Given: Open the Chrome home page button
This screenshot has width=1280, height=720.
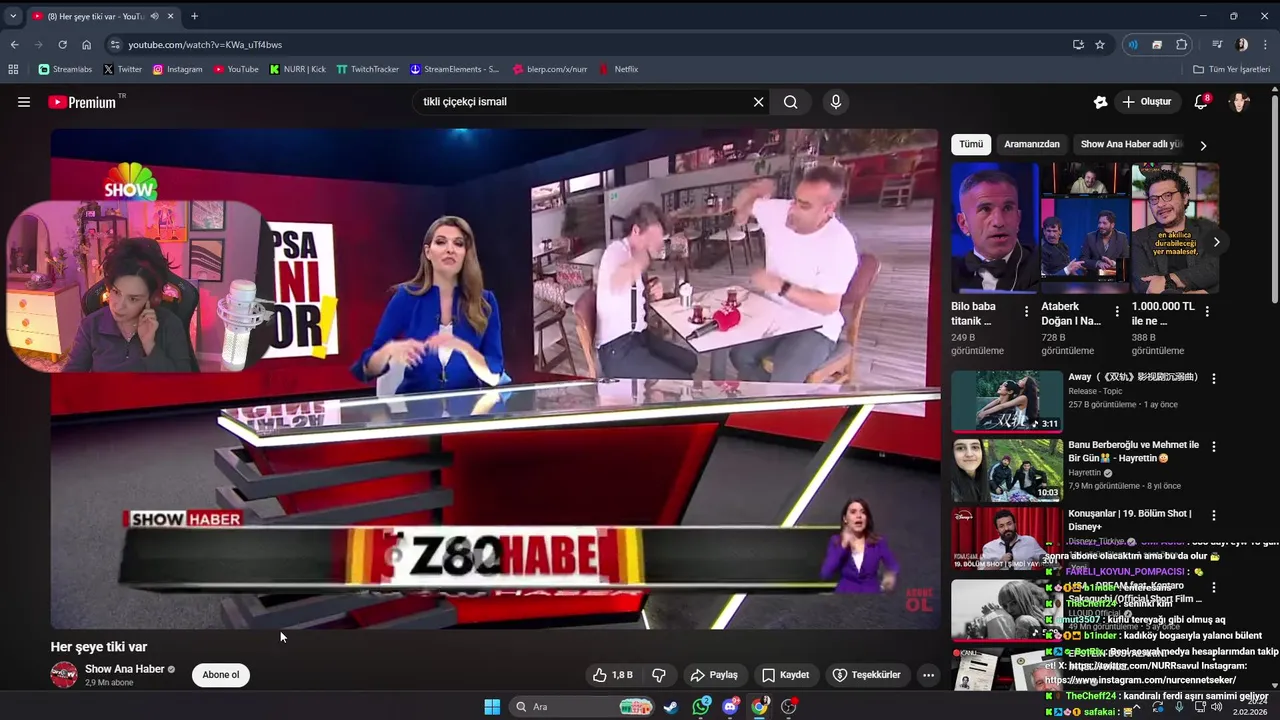Looking at the screenshot, I should 86,45.
